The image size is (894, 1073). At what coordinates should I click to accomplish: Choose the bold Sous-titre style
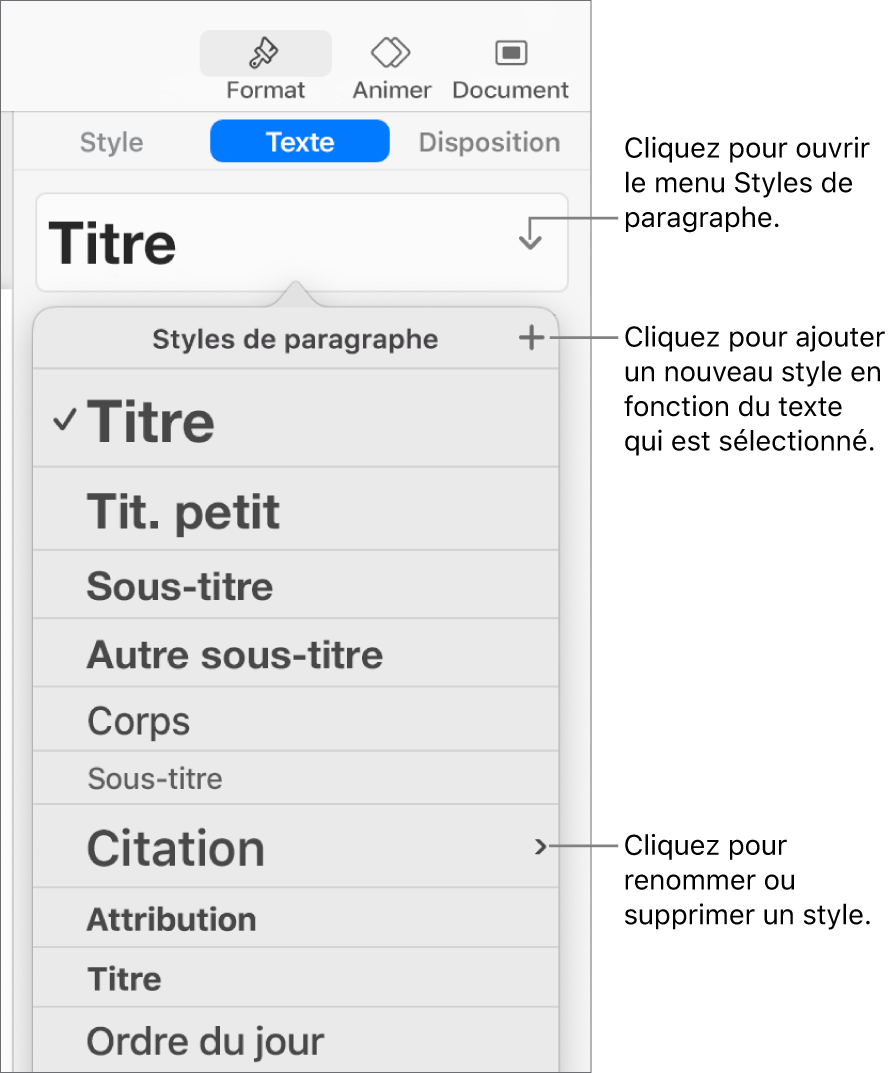[180, 586]
